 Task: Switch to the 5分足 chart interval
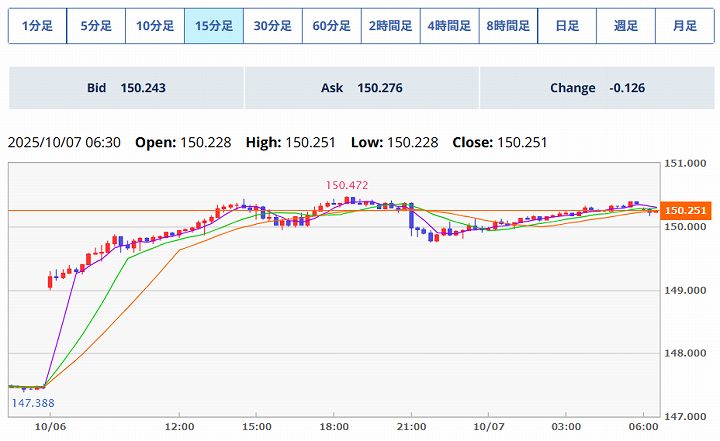(x=96, y=26)
